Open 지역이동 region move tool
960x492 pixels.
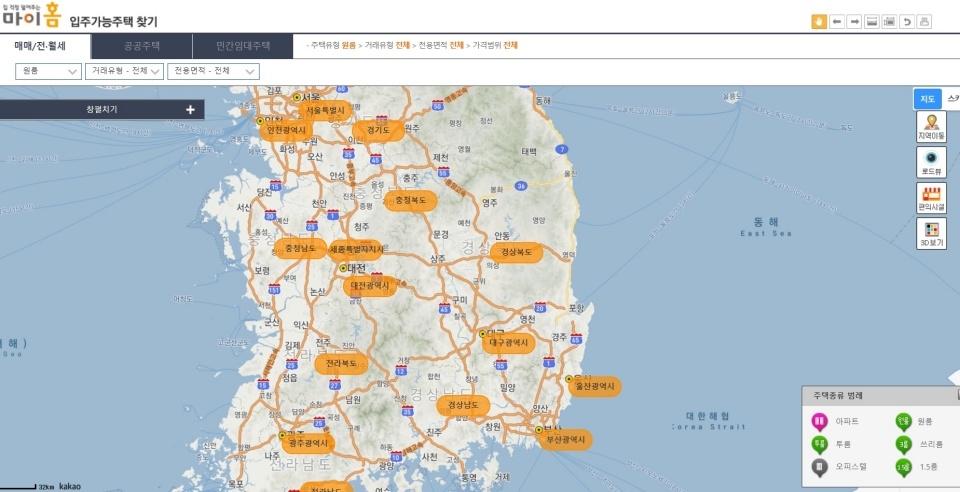click(x=931, y=127)
